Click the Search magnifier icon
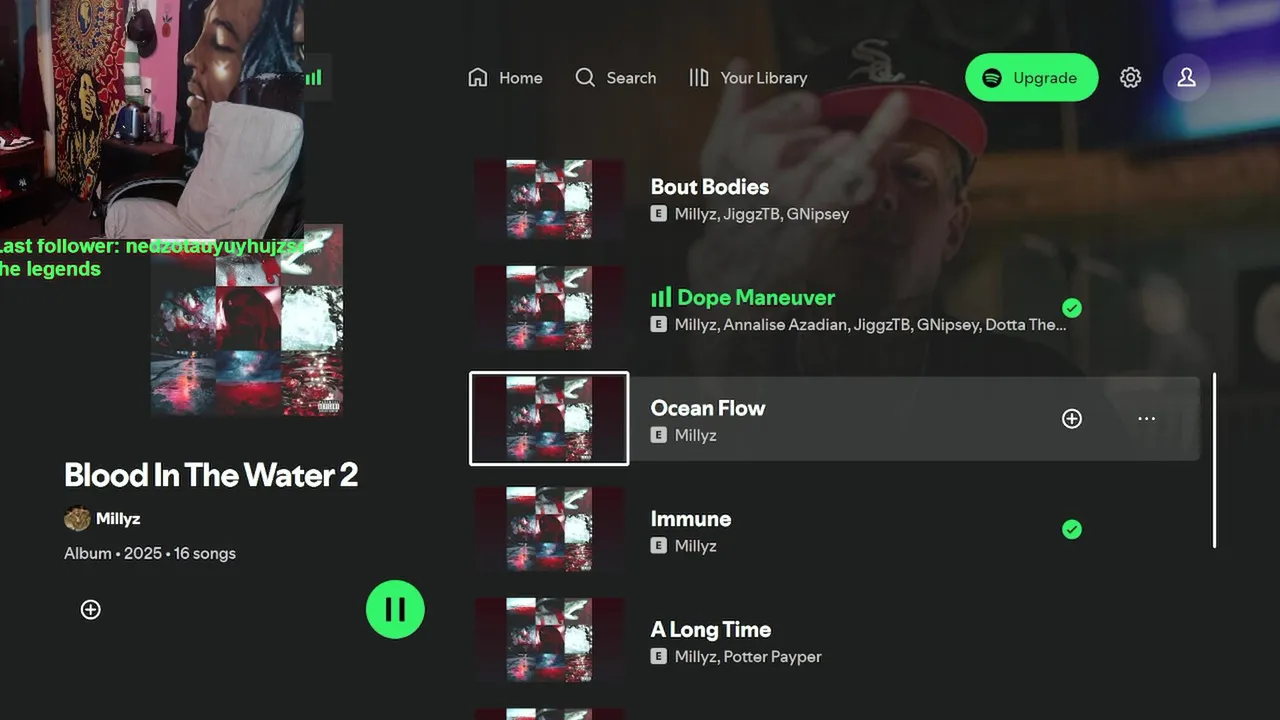The width and height of the screenshot is (1280, 720). 585,78
